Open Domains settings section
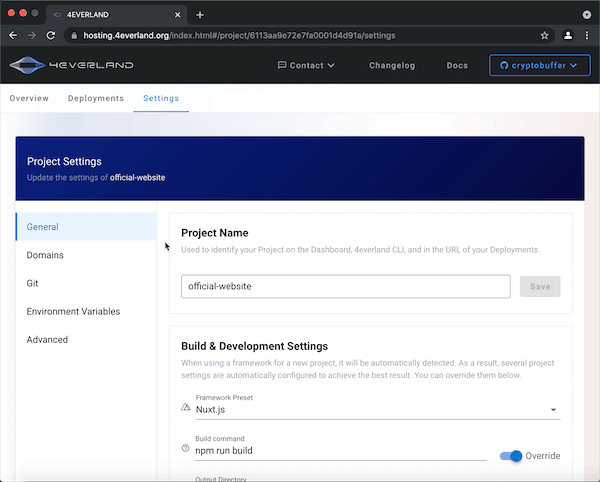Image resolution: width=600 pixels, height=482 pixels. click(86, 255)
